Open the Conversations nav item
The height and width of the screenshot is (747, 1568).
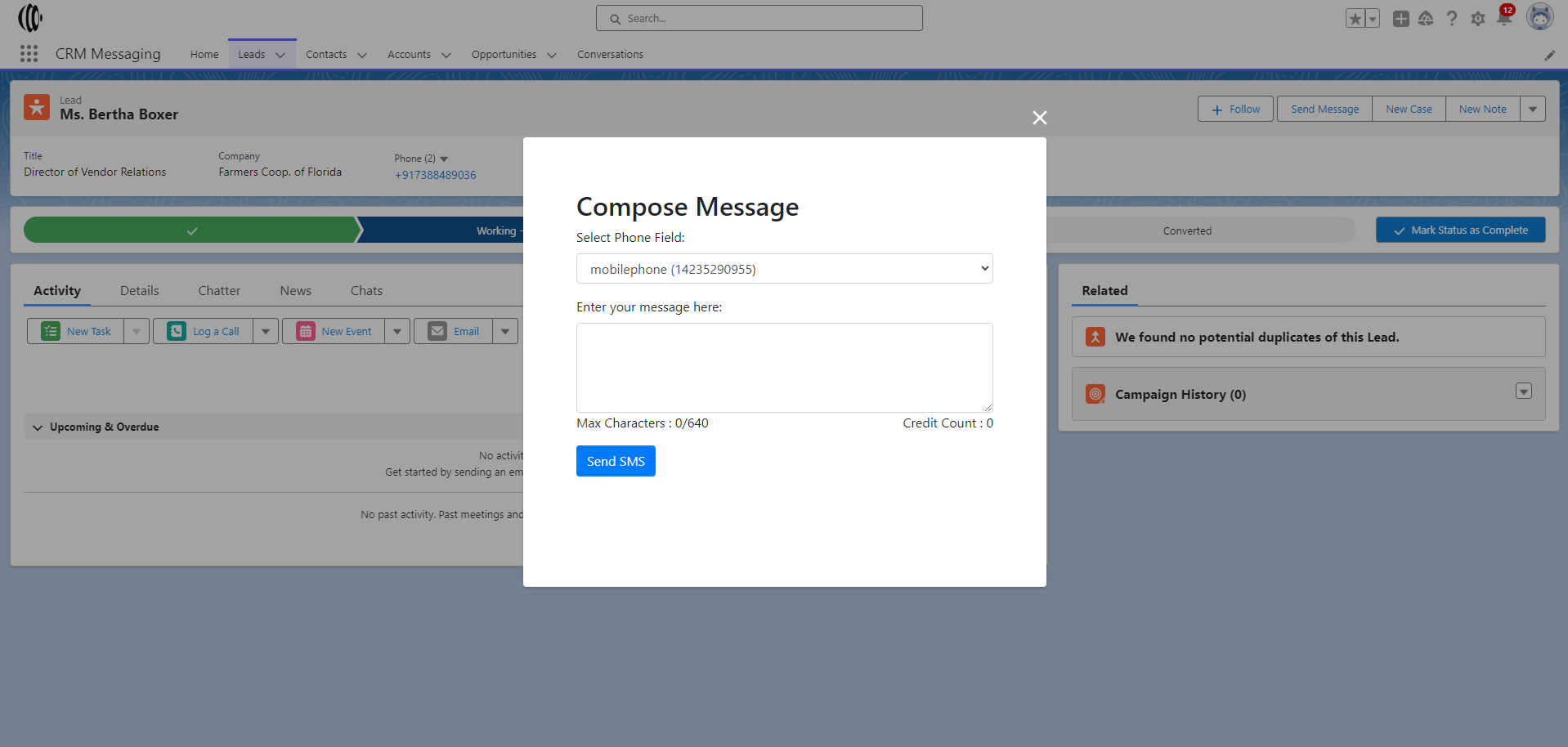tap(610, 55)
